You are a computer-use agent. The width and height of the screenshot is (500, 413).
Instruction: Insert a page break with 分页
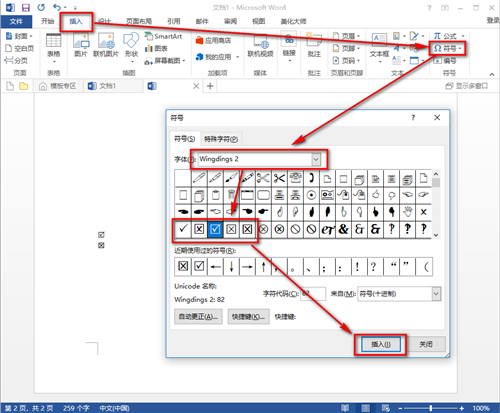(x=16, y=60)
